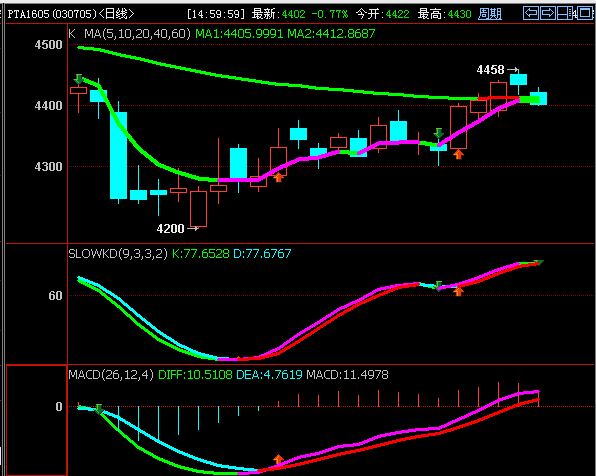596x476 pixels.
Task: Select the large cyan bearish candle body
Action: click(119, 155)
